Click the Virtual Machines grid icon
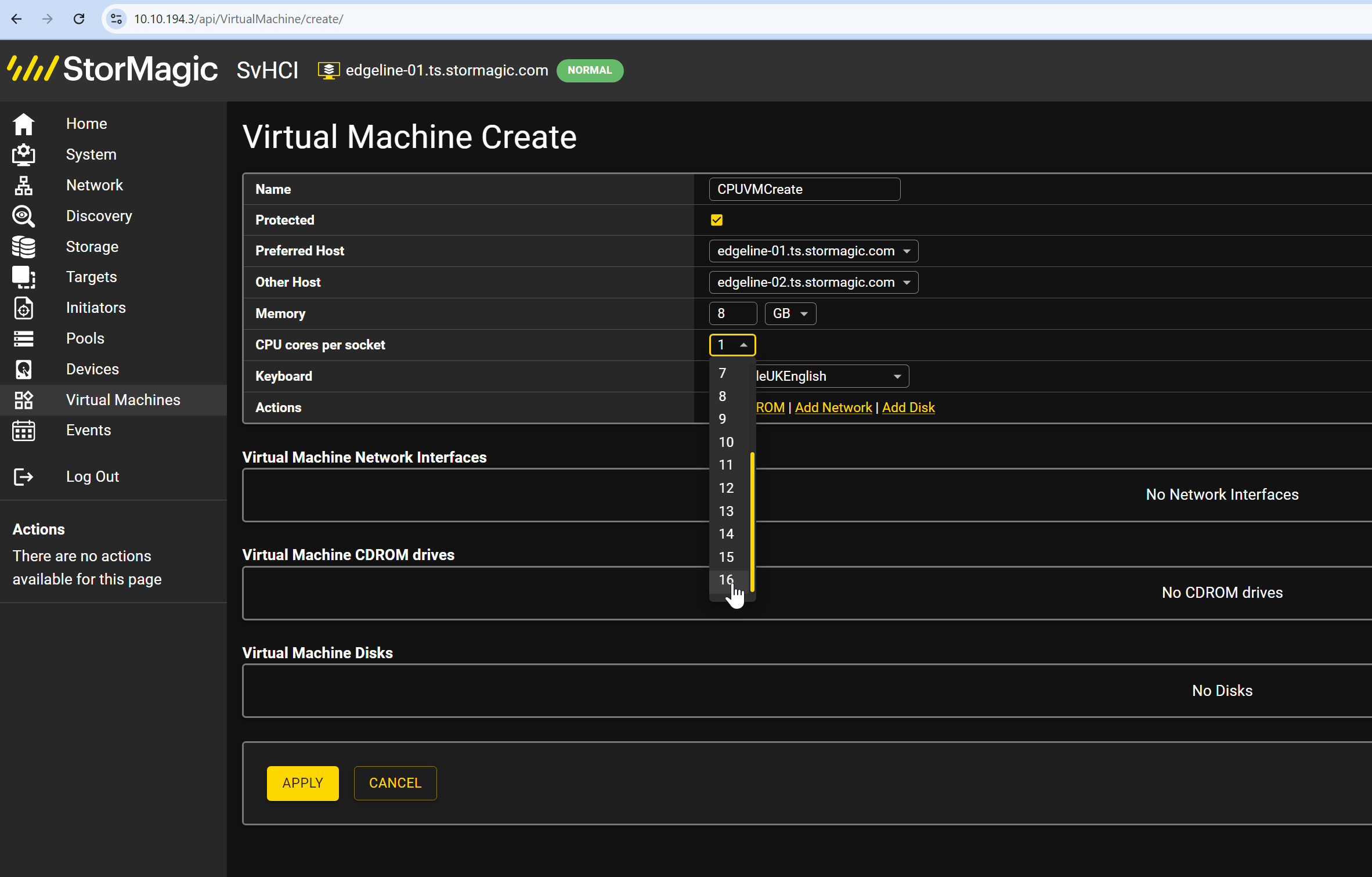 (24, 400)
